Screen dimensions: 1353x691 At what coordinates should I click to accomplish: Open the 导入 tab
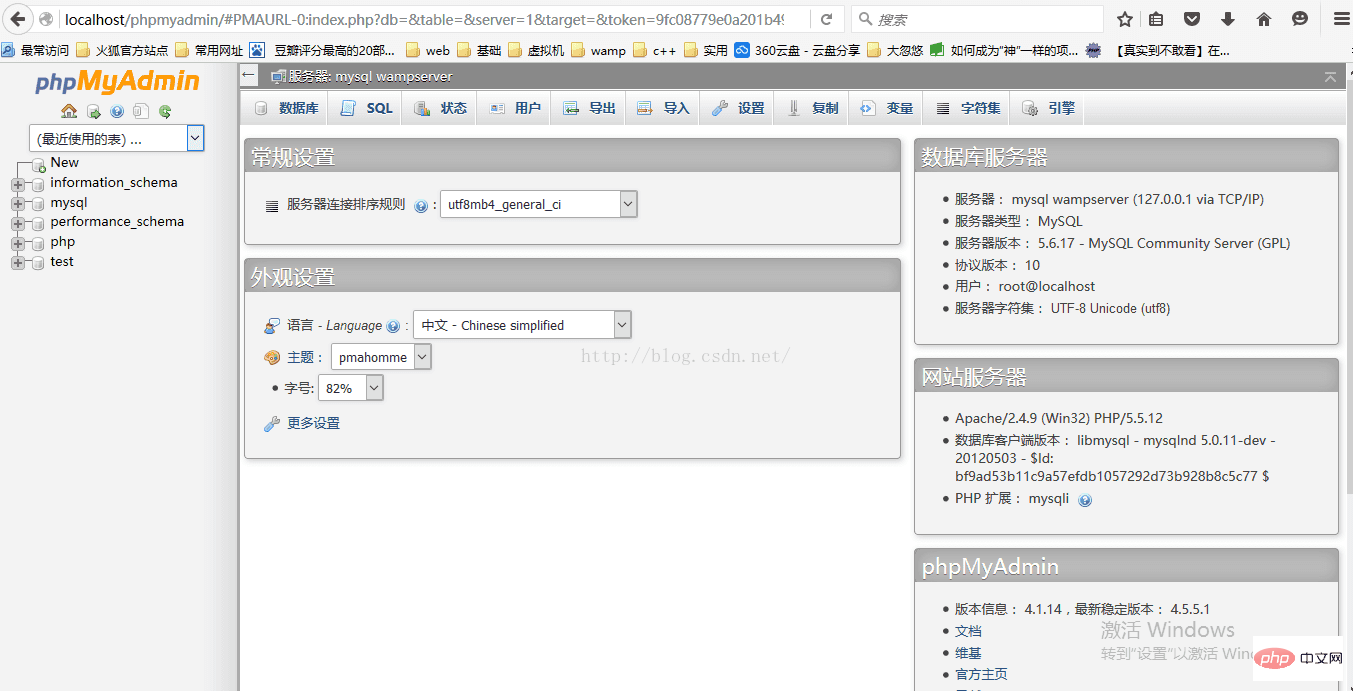[663, 108]
